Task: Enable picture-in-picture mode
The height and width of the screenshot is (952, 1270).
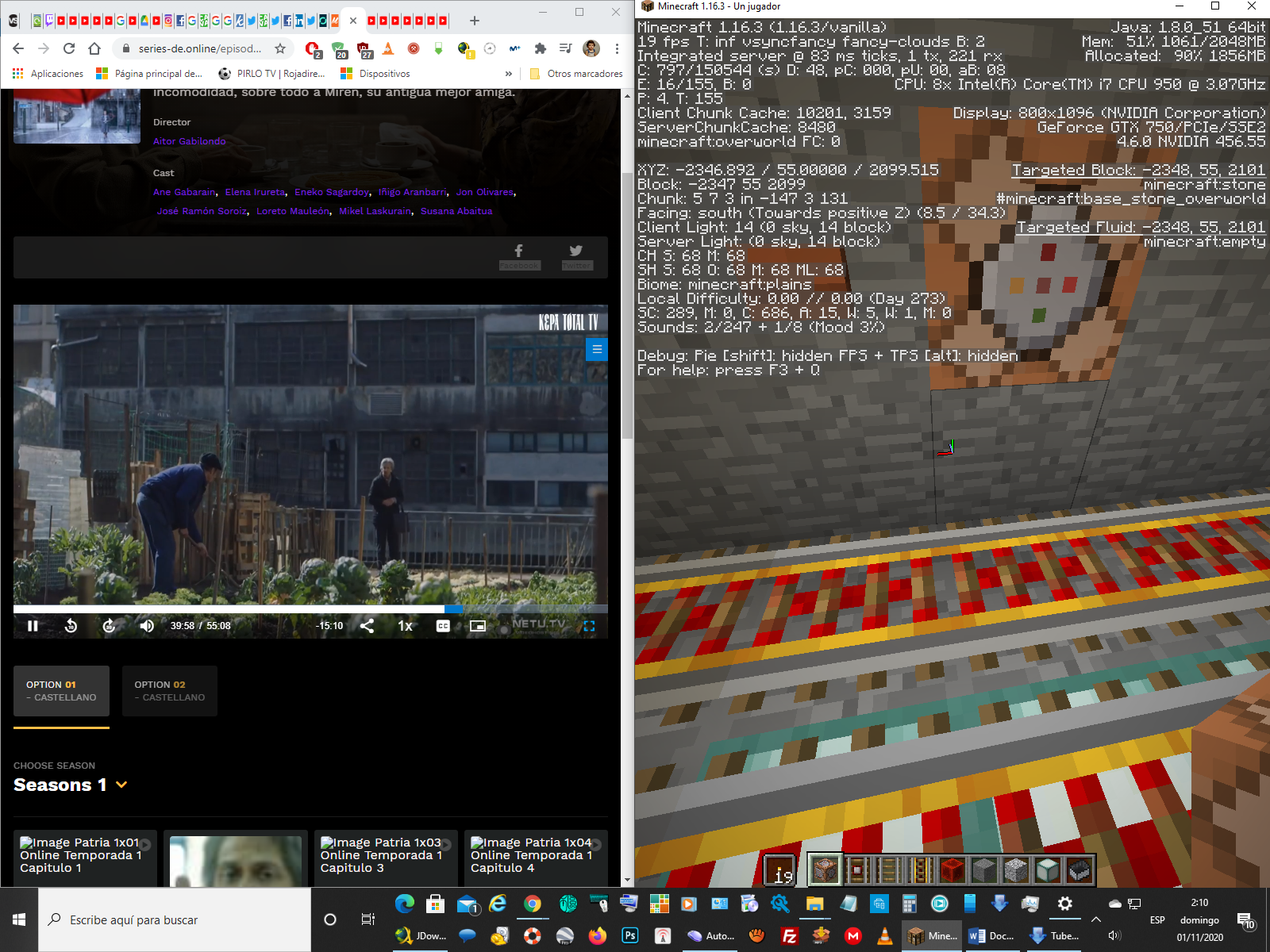Action: pyautogui.click(x=477, y=626)
